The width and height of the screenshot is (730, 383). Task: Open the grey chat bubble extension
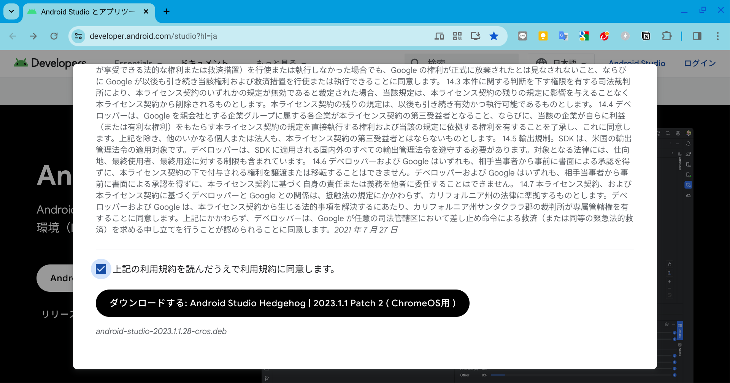522,36
